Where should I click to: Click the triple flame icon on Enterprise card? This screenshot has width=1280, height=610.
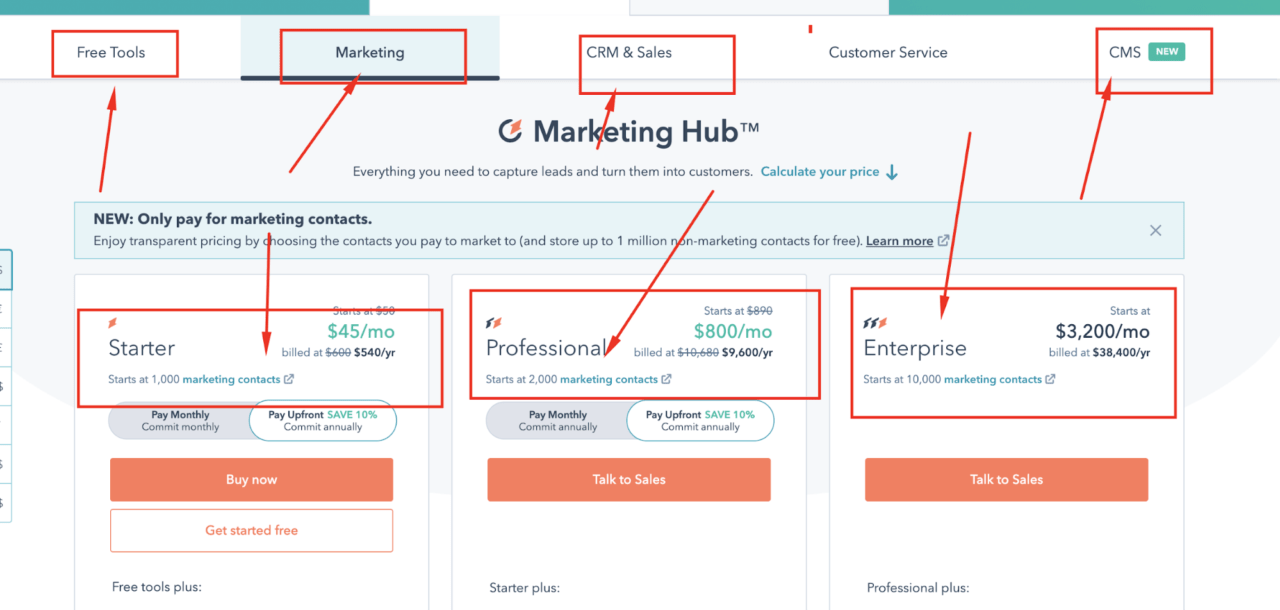(x=873, y=322)
